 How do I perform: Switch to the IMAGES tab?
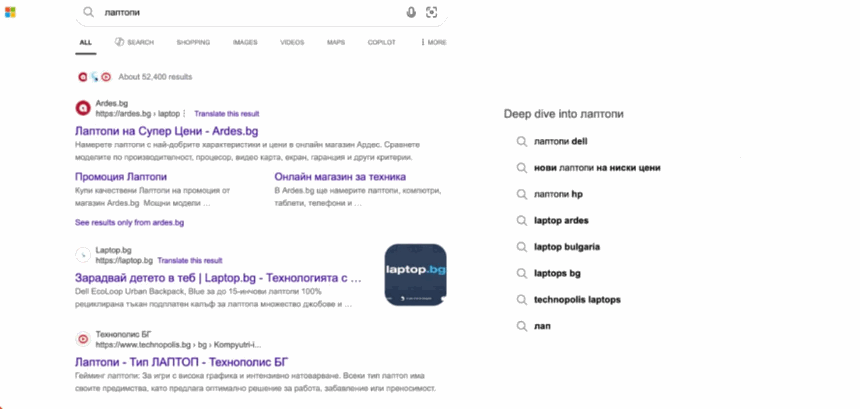[245, 42]
